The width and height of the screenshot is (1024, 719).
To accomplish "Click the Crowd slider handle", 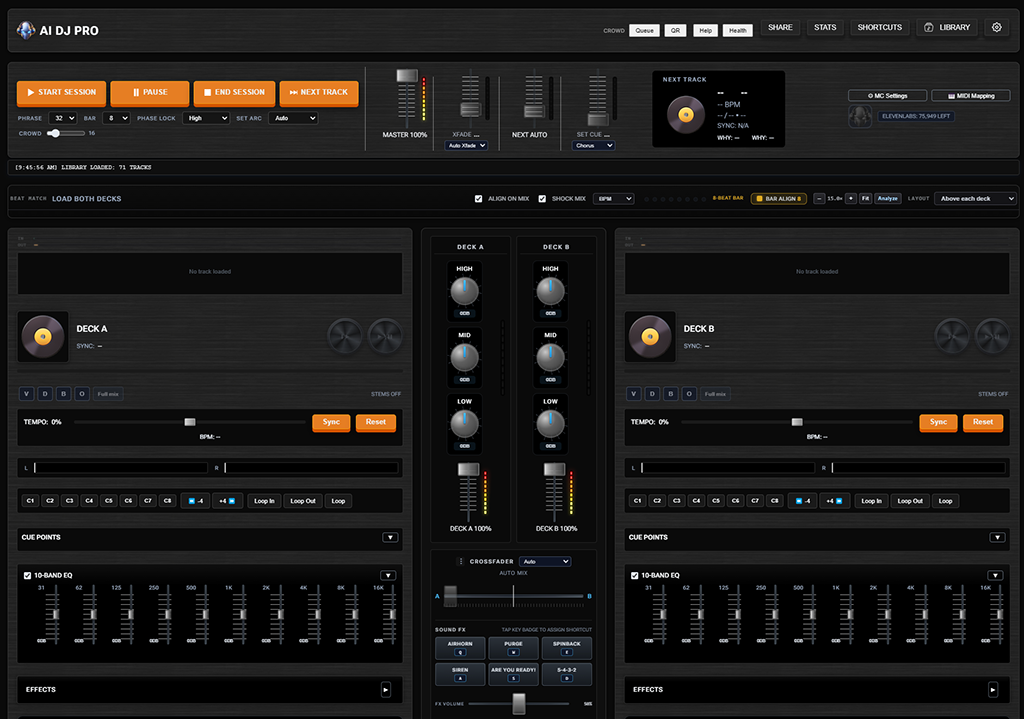I will coord(55,133).
